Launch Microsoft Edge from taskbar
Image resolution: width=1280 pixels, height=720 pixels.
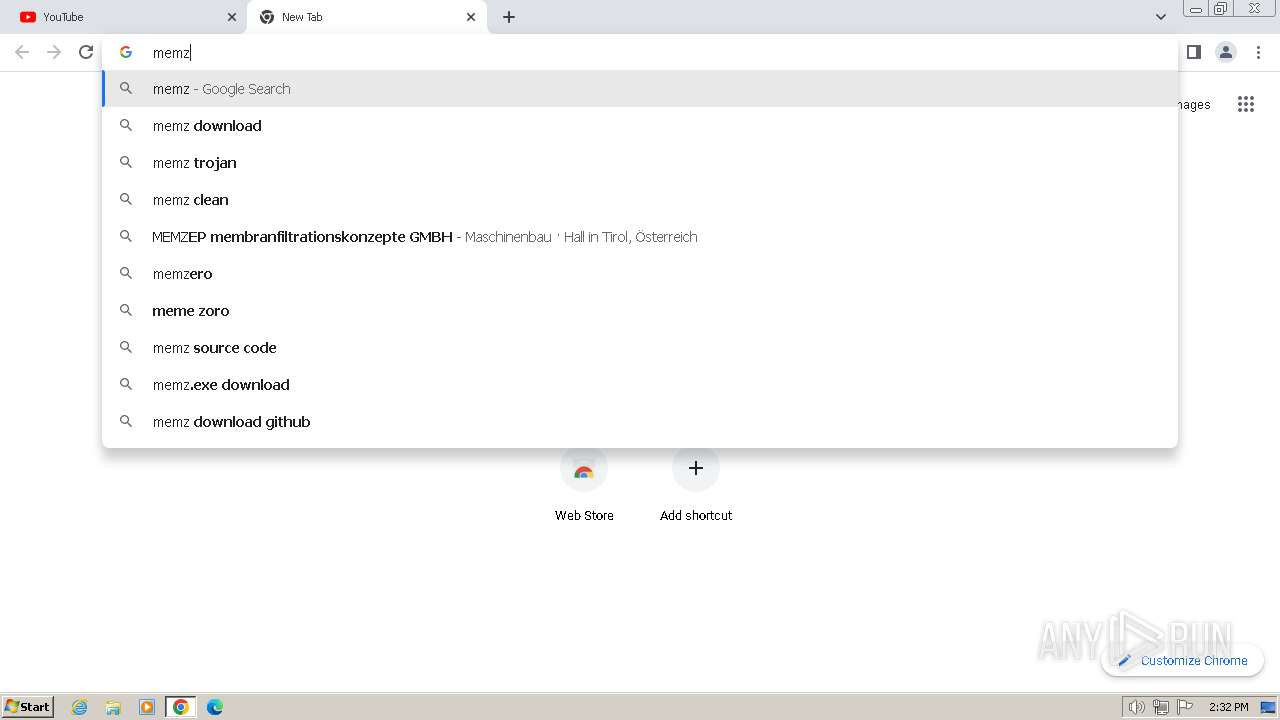pyautogui.click(x=215, y=707)
